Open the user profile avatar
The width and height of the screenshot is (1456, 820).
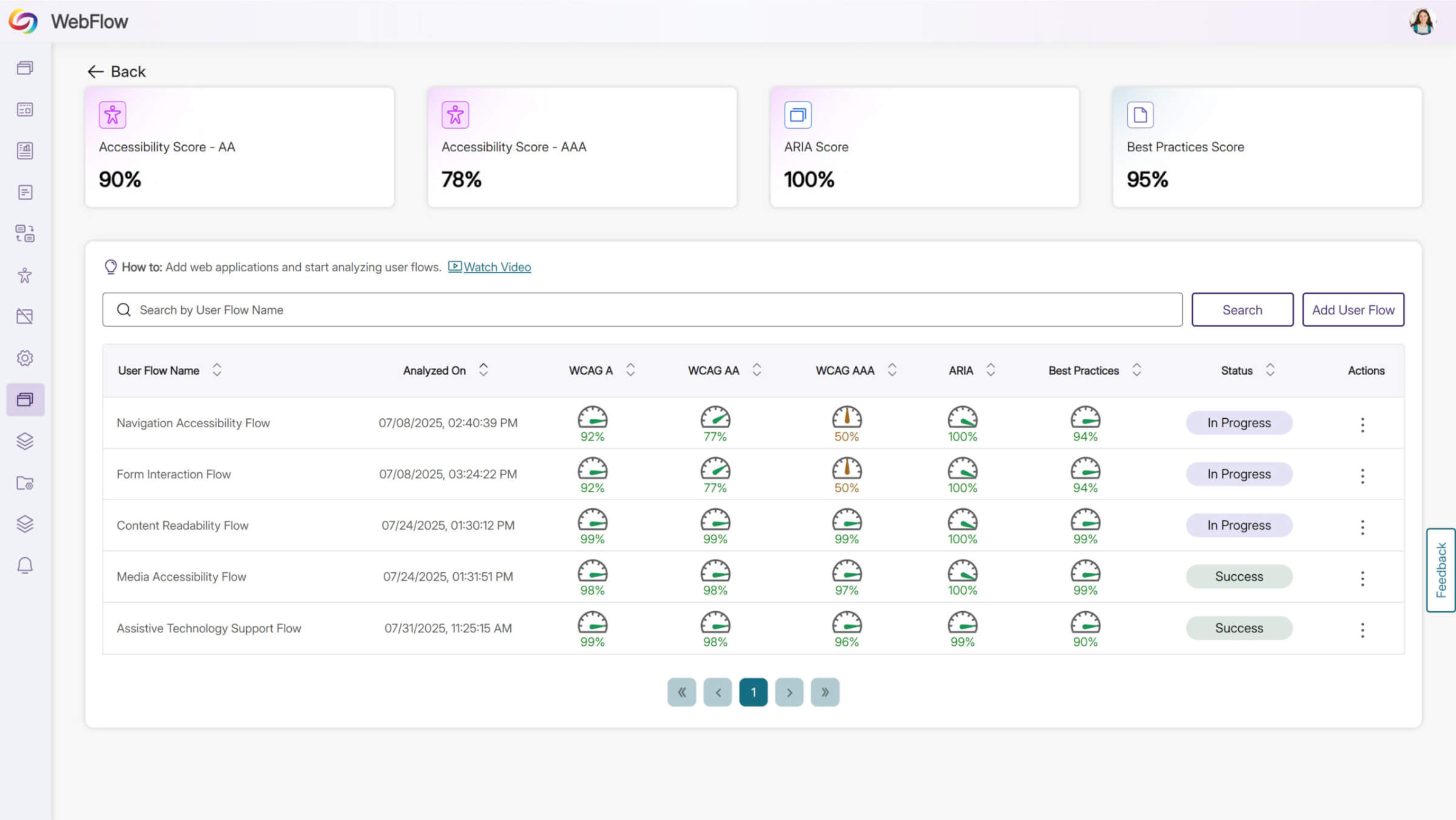click(1421, 21)
